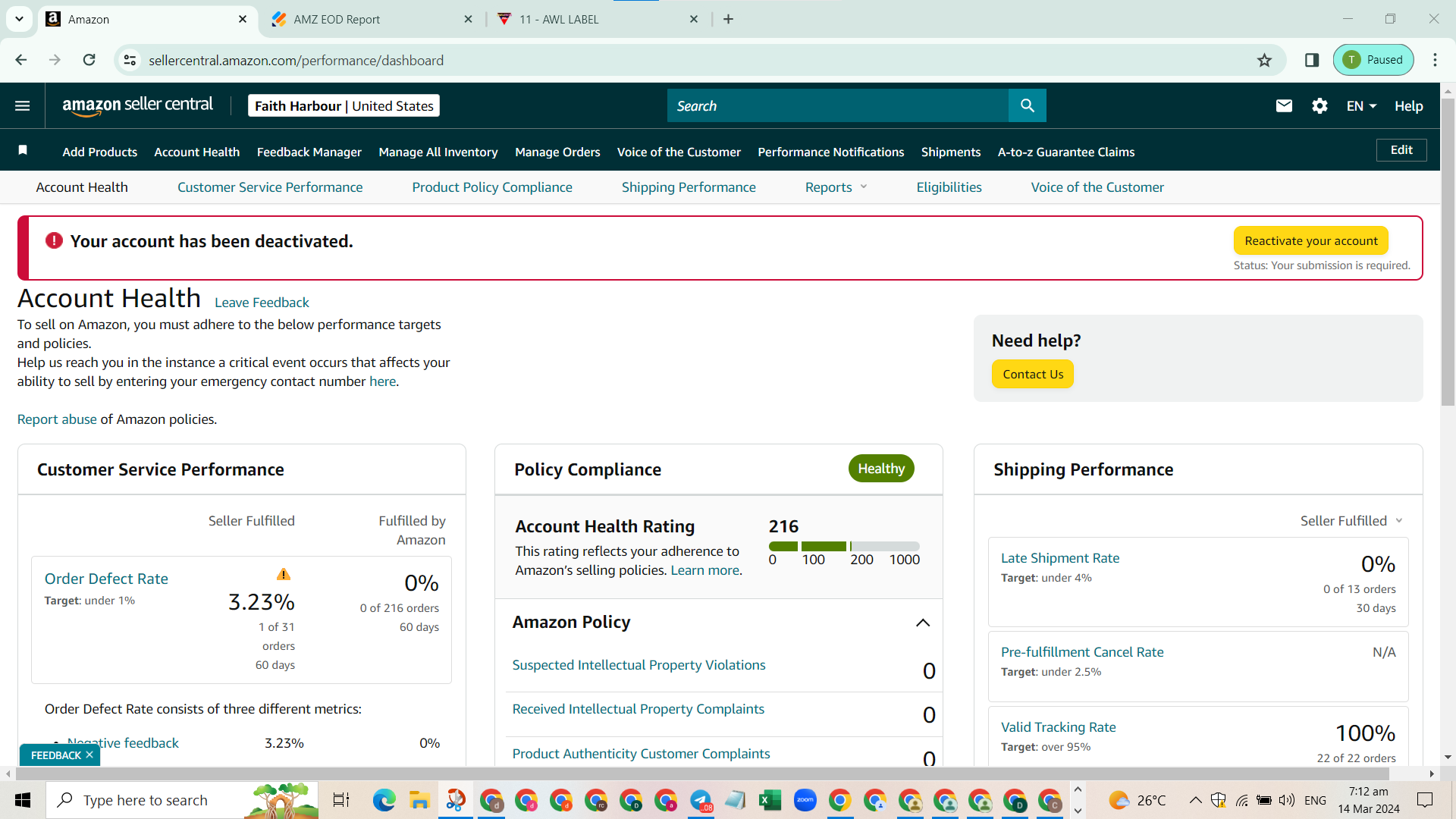Open the notification center icon

(1425, 800)
